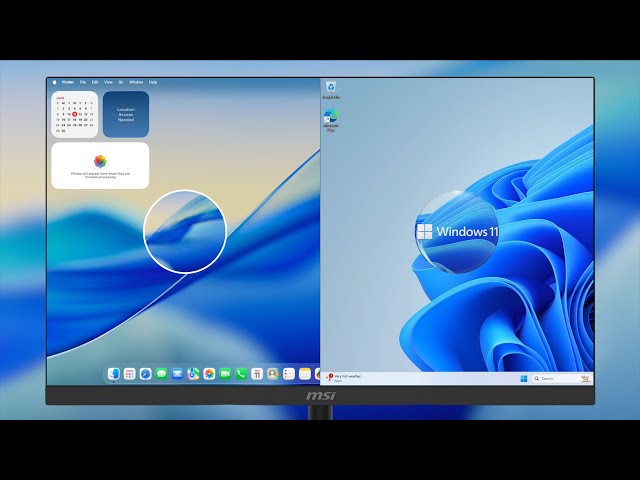Open the Help menu
The width and height of the screenshot is (640, 480).
[153, 82]
